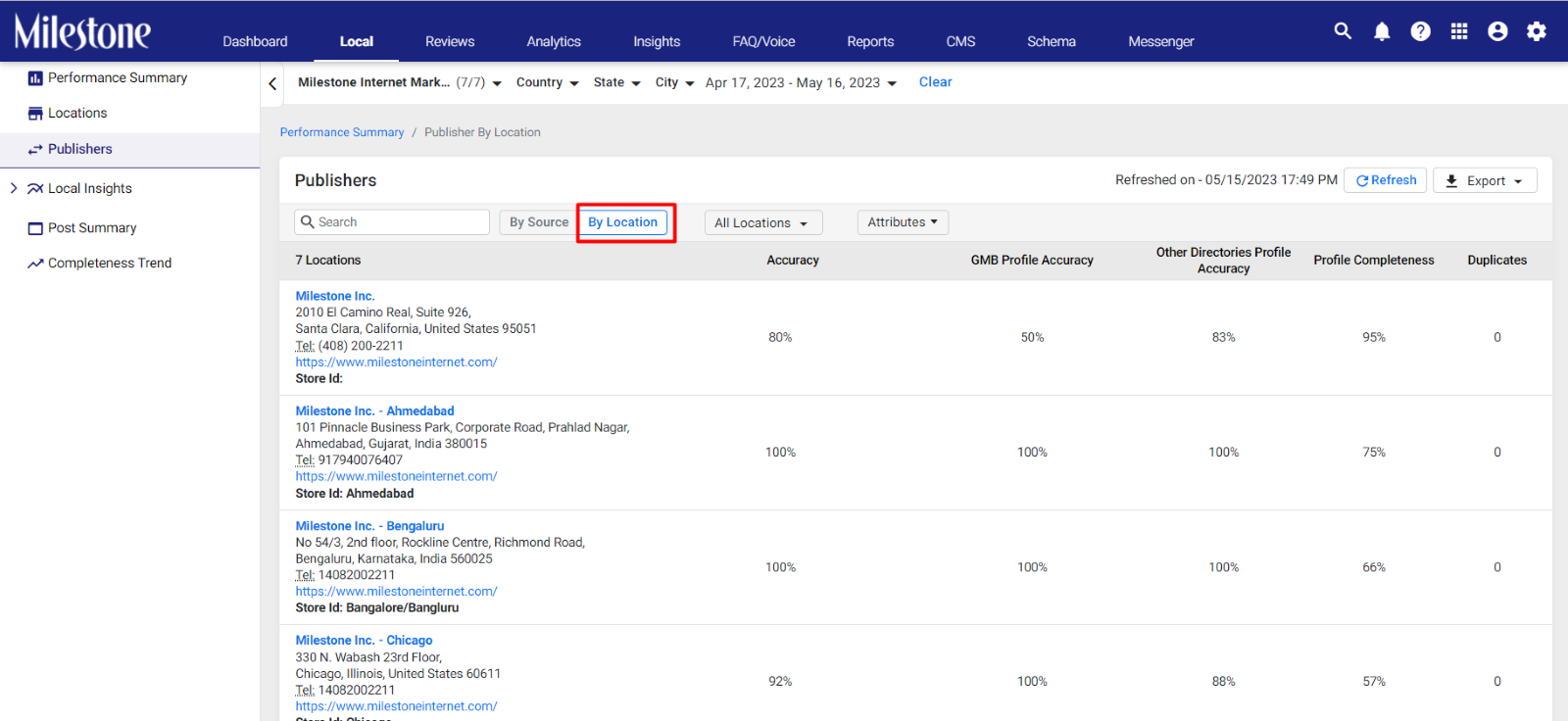Open the settings gear icon

[1537, 31]
